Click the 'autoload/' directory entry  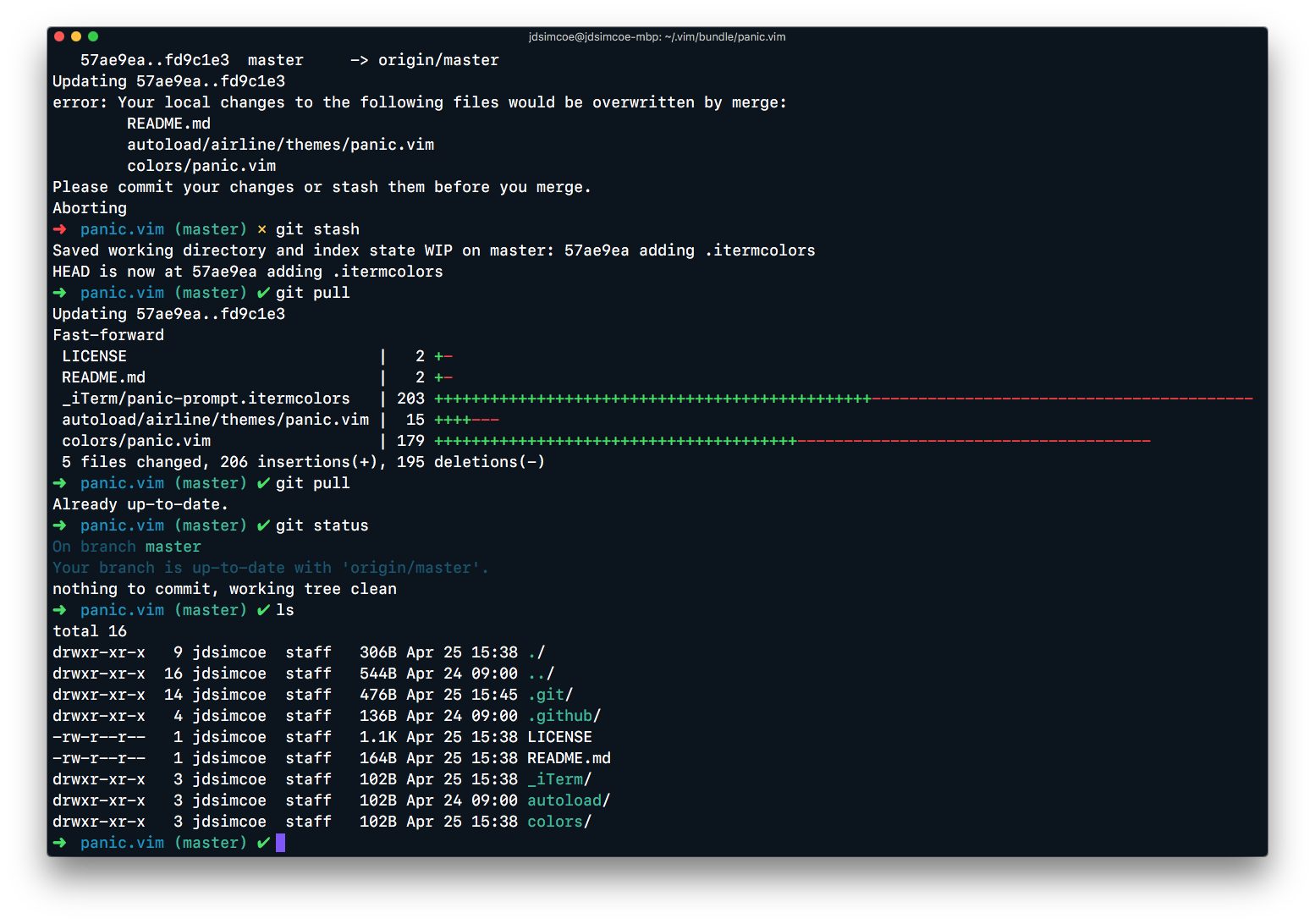[569, 800]
